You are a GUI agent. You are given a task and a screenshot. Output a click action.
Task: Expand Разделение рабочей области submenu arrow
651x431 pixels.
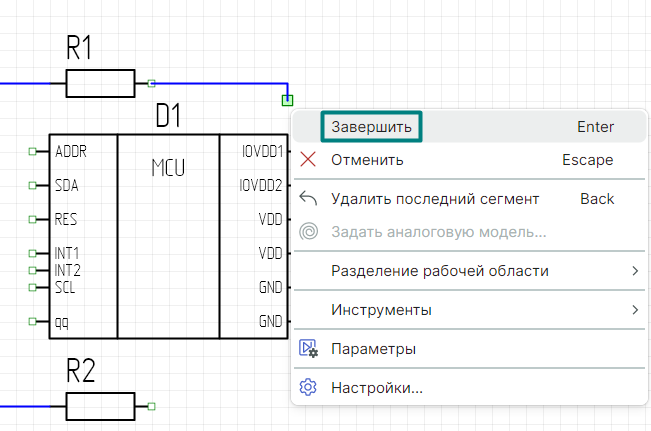(635, 271)
